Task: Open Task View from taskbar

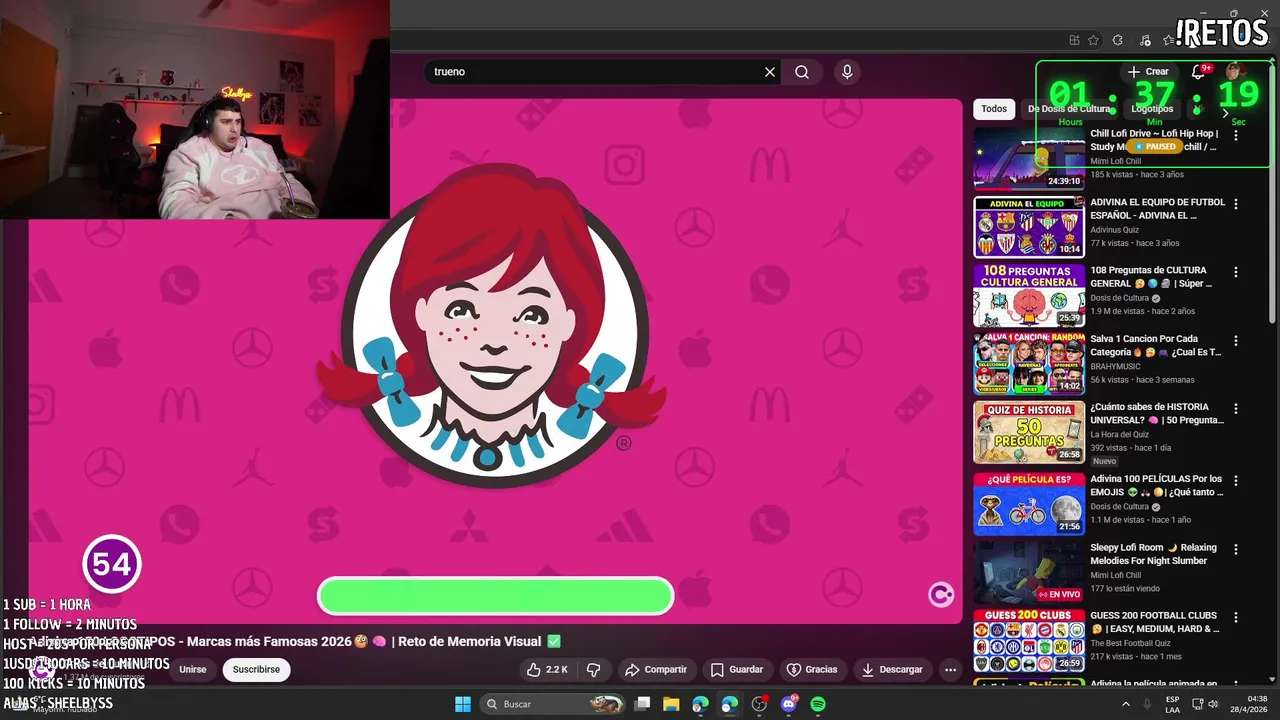Action: [x=643, y=704]
